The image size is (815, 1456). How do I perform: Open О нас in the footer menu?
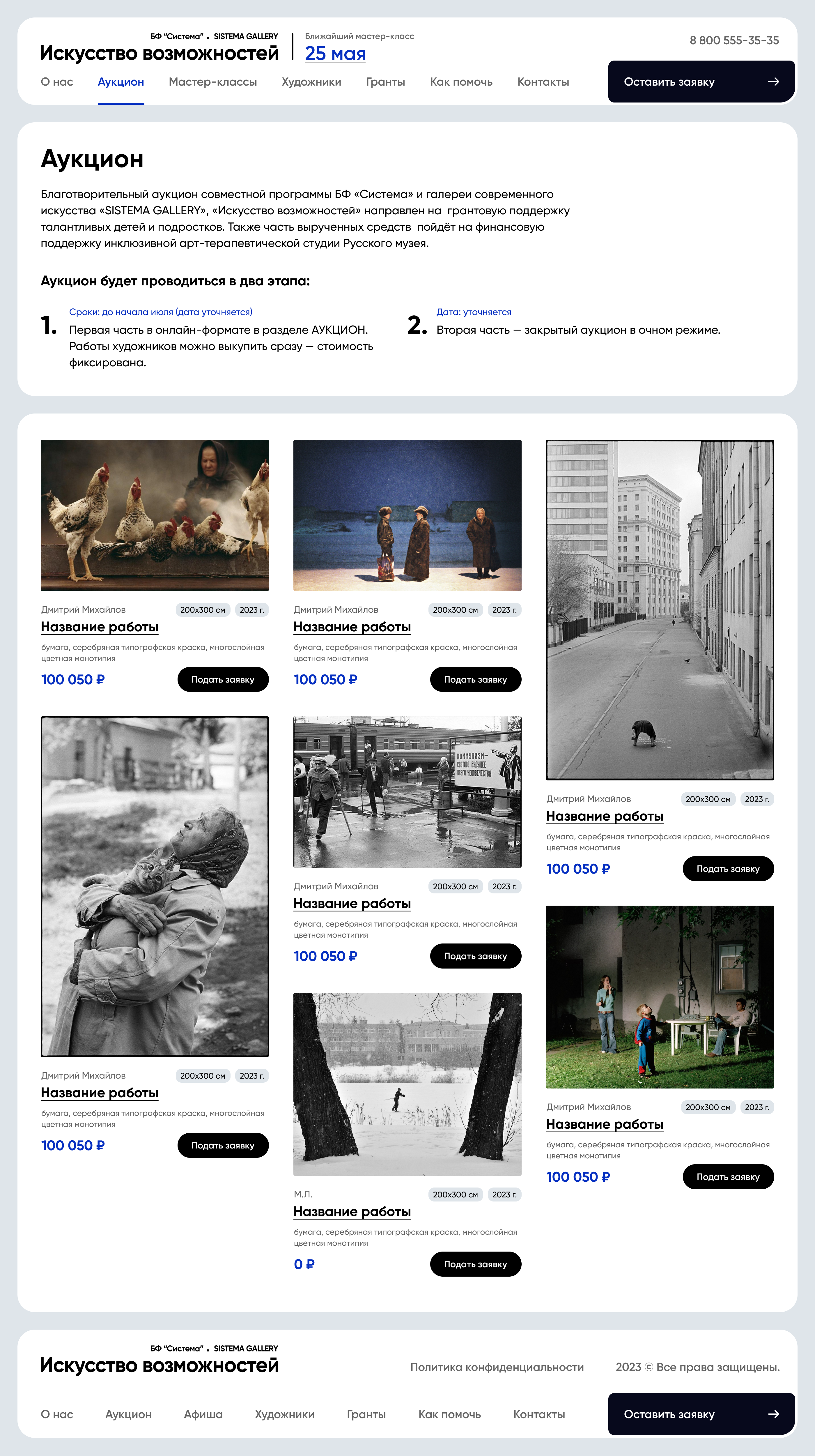(57, 1414)
